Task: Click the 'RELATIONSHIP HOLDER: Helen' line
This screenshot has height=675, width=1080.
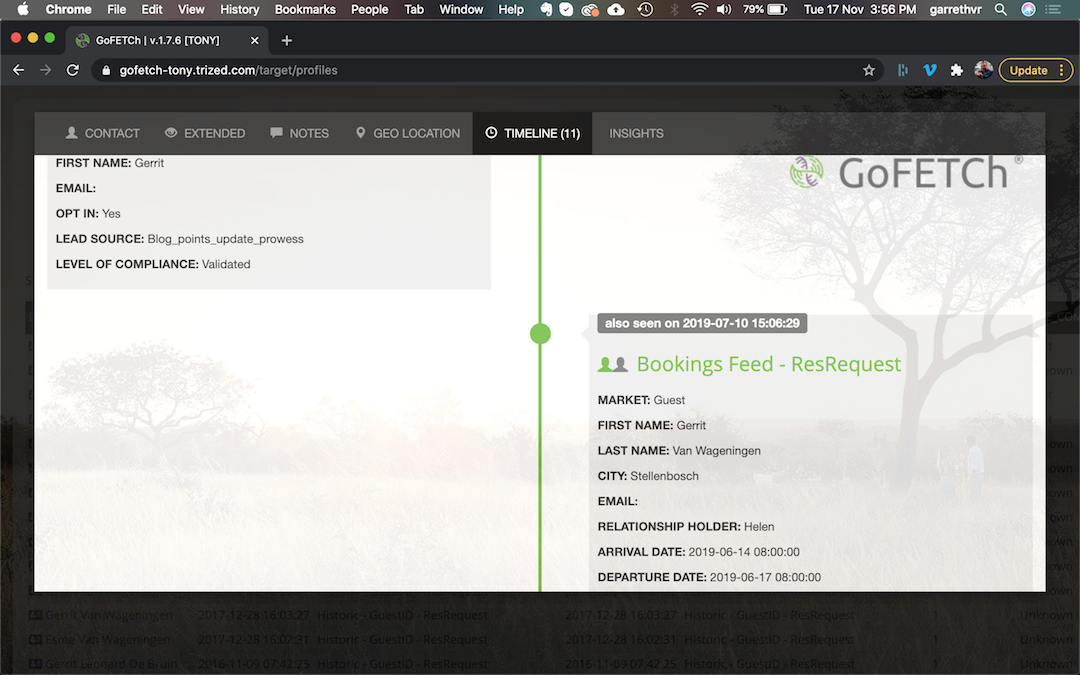Action: [686, 526]
